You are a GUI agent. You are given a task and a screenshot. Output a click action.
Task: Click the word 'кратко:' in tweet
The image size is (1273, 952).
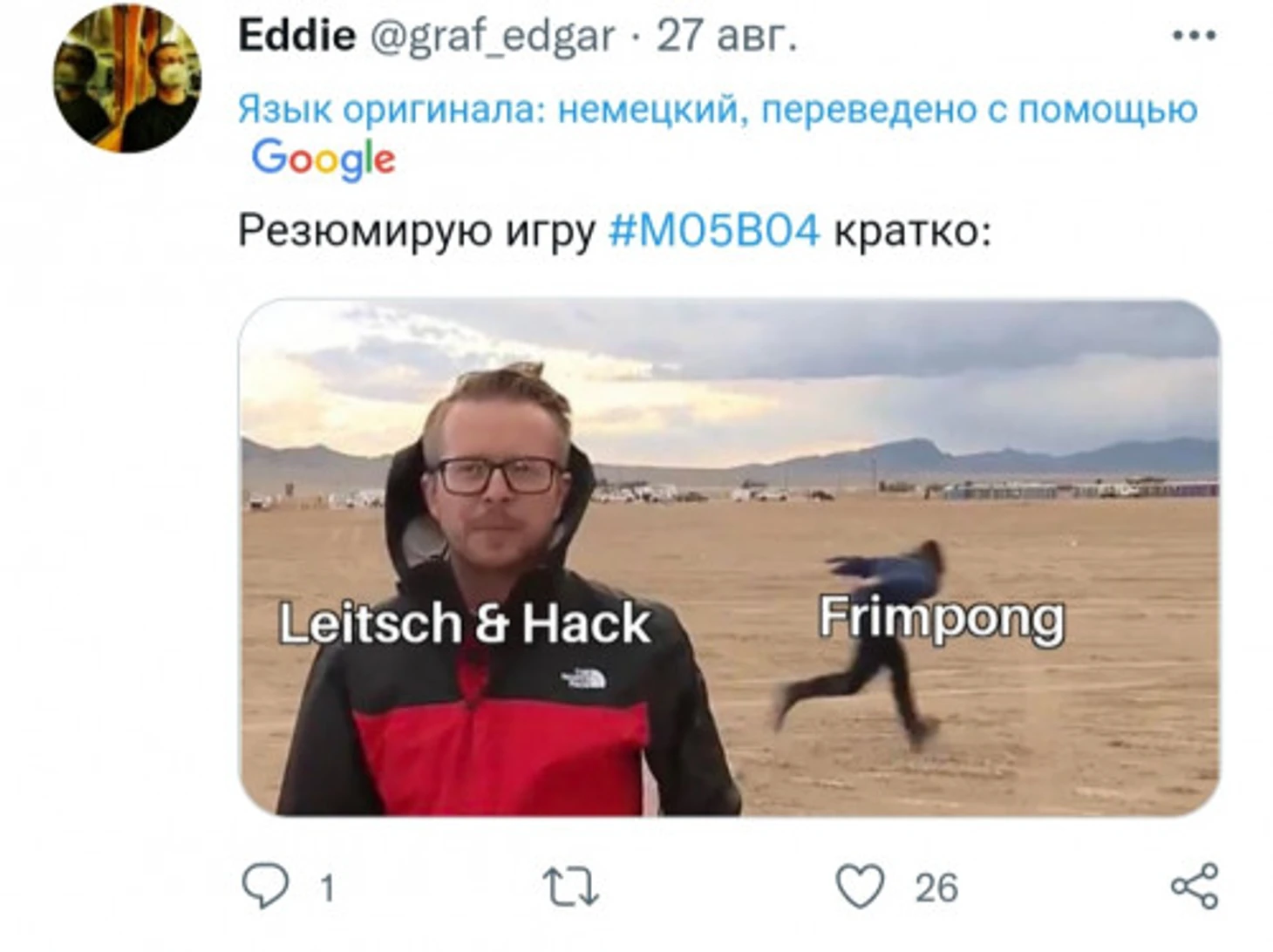tap(913, 231)
